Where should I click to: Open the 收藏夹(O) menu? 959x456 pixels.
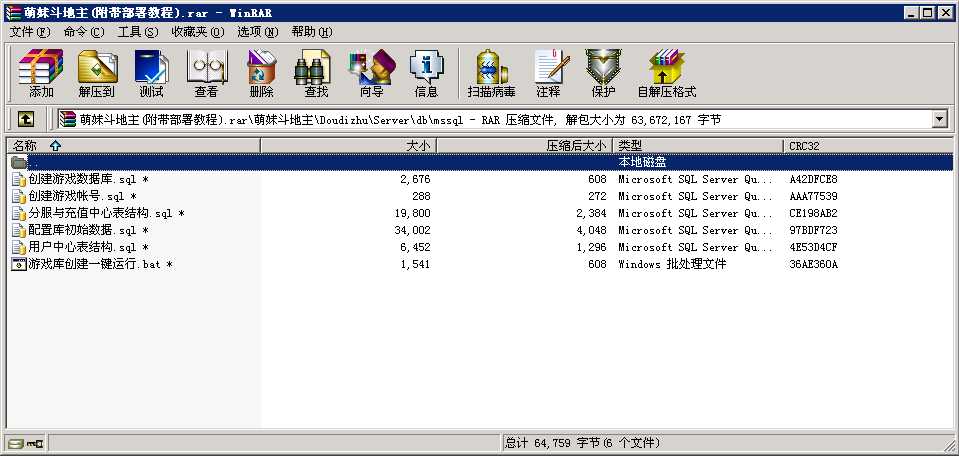(198, 32)
